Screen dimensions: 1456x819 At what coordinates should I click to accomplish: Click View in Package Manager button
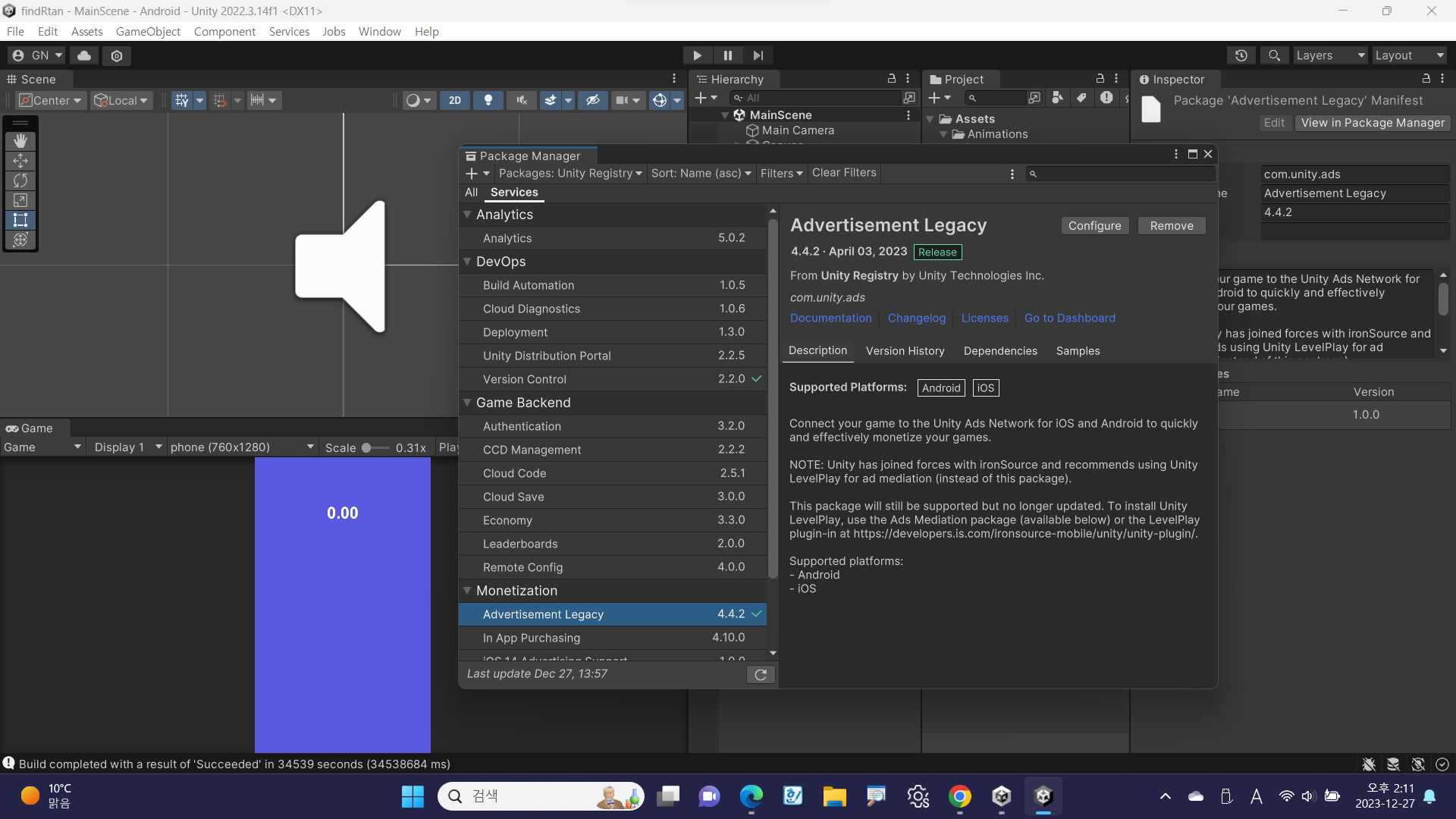click(x=1373, y=123)
